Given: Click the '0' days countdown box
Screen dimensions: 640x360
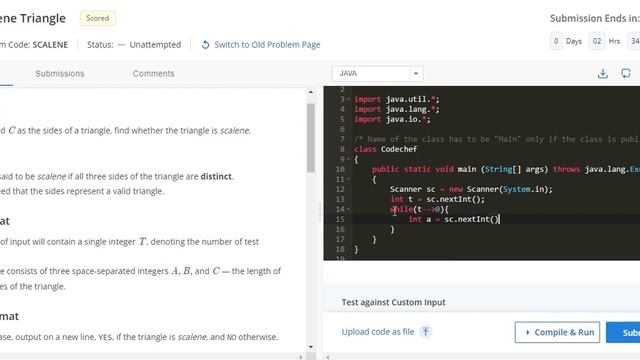Looking at the screenshot, I should click(x=556, y=41).
